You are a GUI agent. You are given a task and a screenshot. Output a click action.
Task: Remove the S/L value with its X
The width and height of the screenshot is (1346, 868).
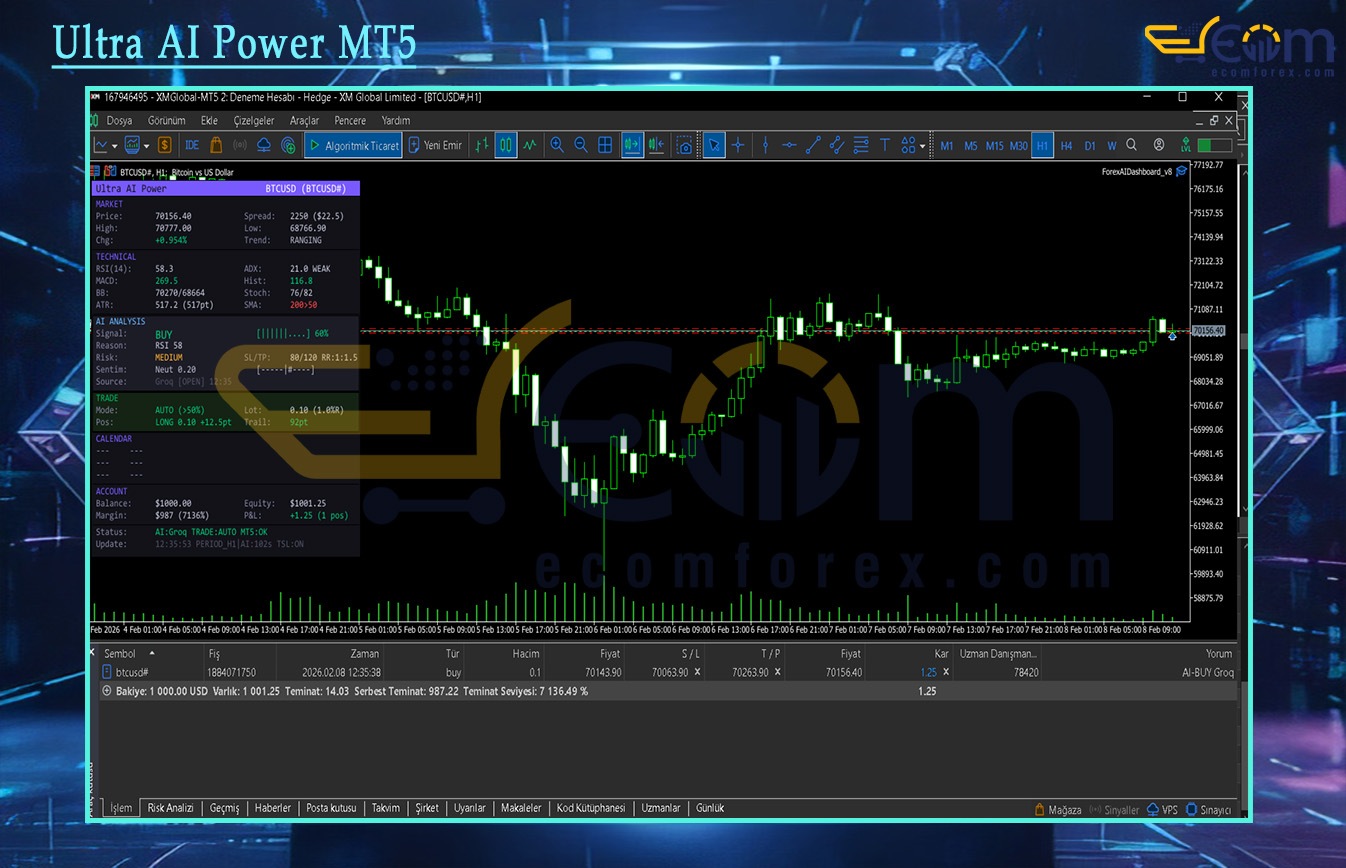click(x=697, y=672)
